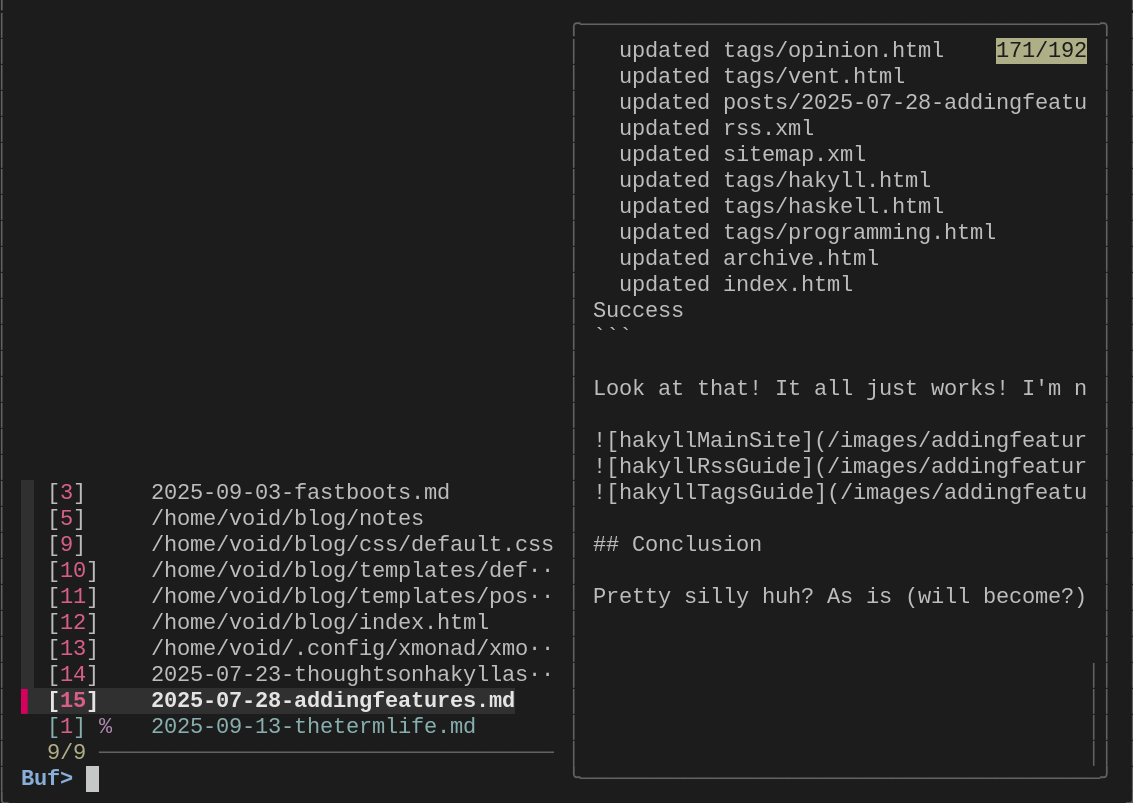Click the Buf> prompt input field

tap(91, 778)
